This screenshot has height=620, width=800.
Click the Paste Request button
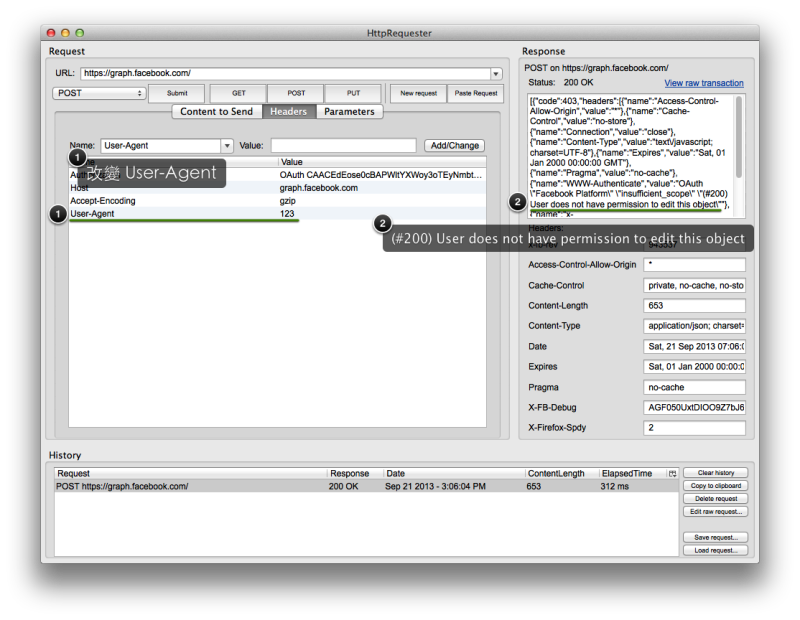click(x=476, y=93)
